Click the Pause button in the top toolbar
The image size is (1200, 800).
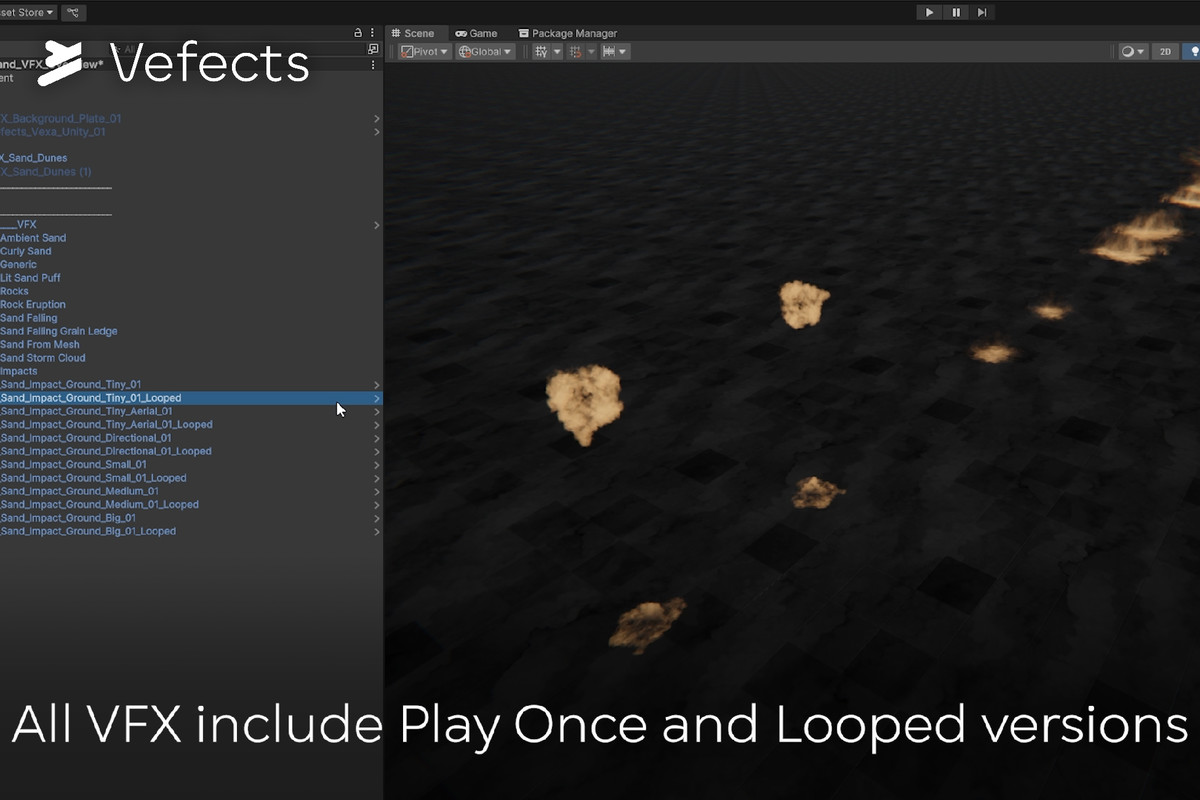click(956, 12)
